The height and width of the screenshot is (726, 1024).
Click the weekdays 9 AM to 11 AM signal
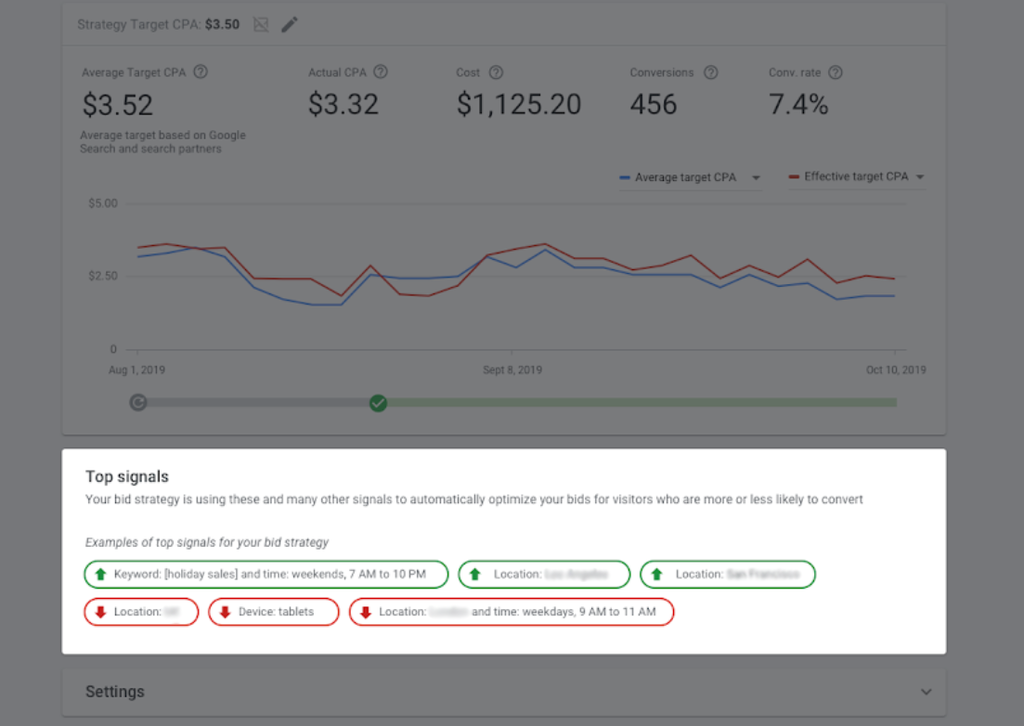point(511,612)
